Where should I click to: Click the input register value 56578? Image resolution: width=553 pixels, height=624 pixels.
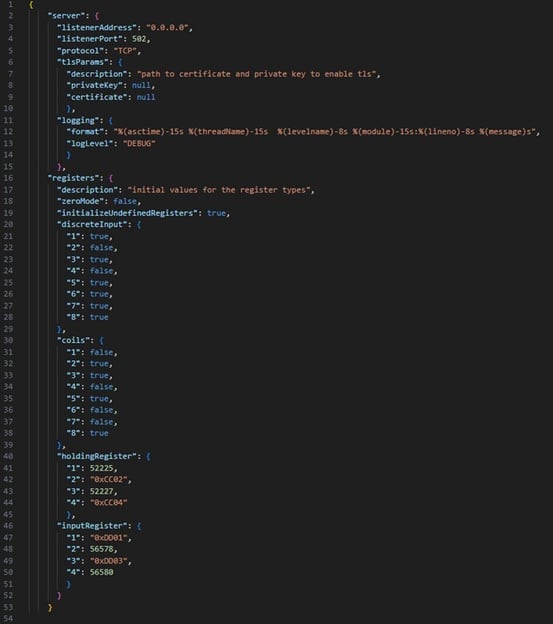(101, 549)
